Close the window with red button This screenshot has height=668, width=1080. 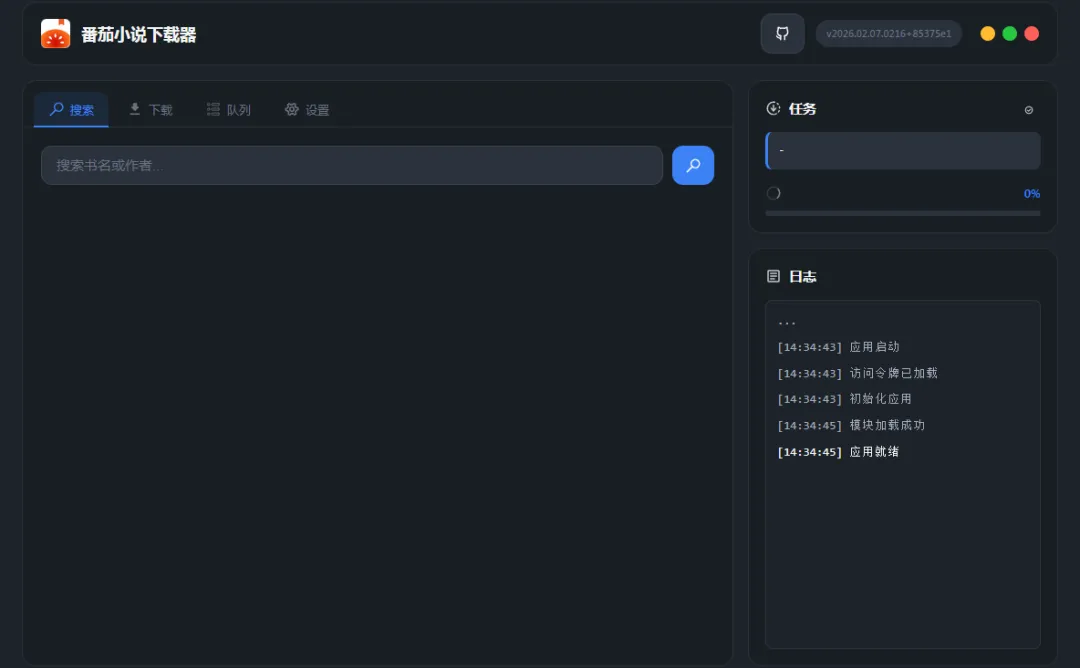[x=1031, y=34]
